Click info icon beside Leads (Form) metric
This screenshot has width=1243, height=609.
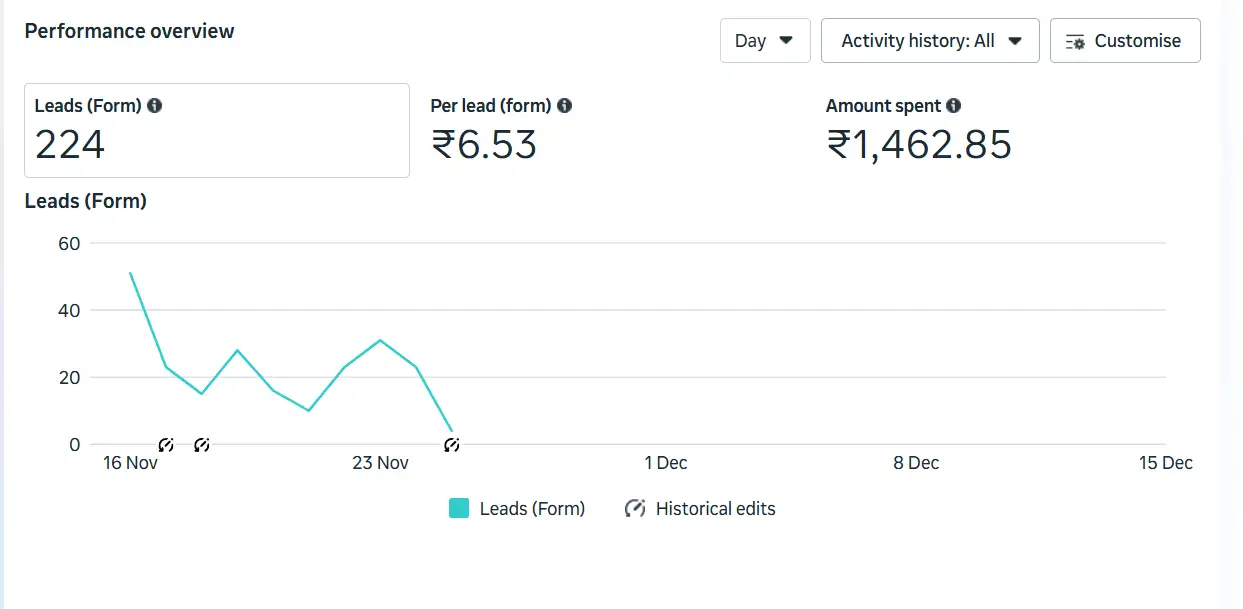155,106
